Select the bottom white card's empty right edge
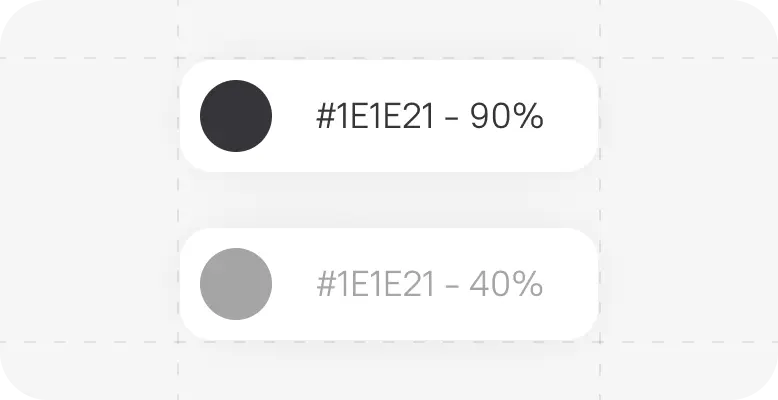This screenshot has height=400, width=778. (x=571, y=284)
